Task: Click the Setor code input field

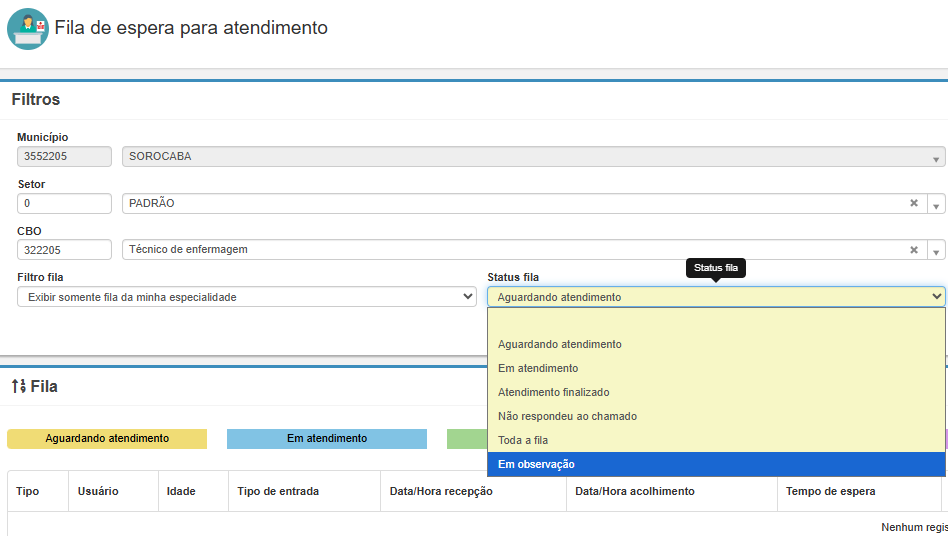Action: pos(64,203)
